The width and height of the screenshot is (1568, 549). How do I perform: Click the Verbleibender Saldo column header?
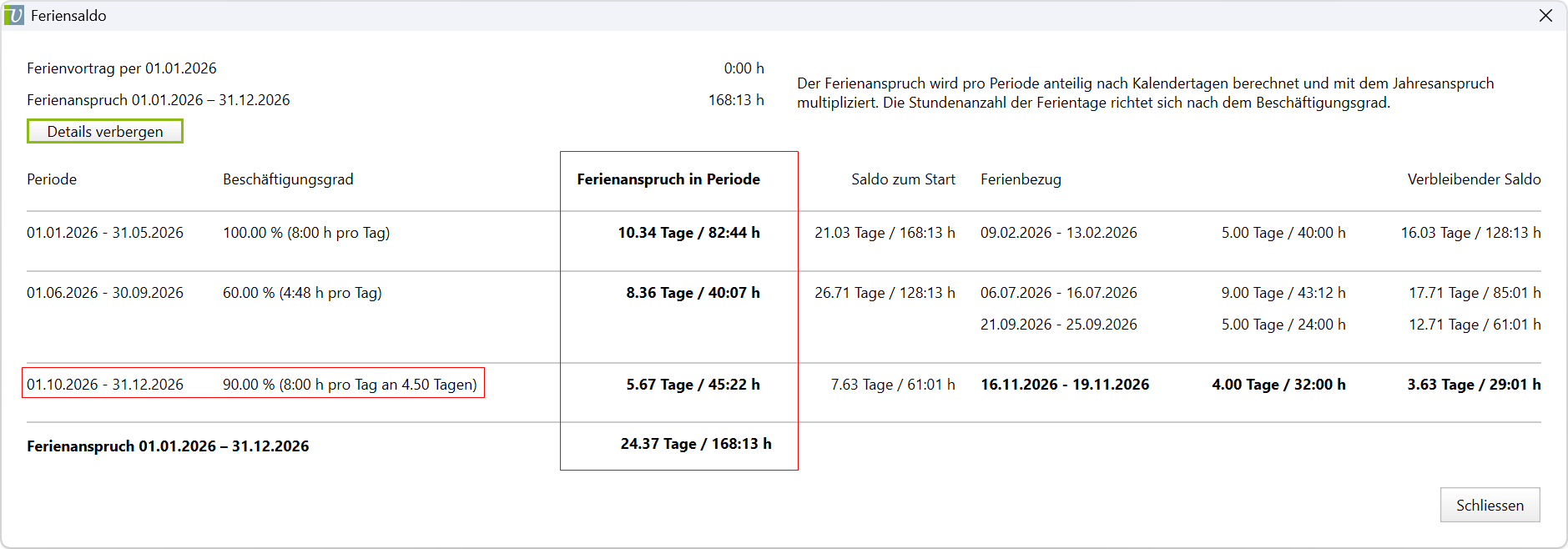[1474, 179]
